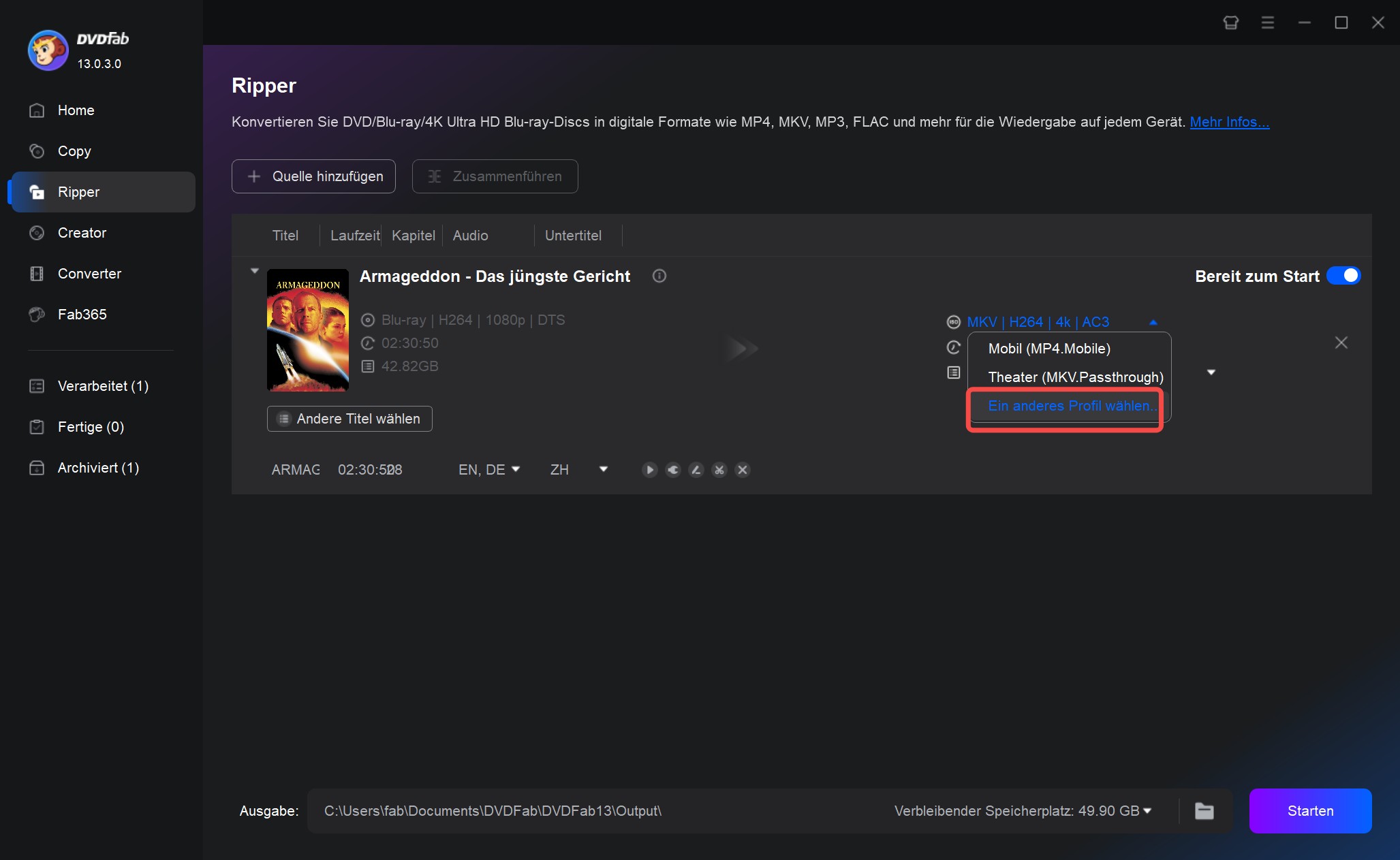This screenshot has width=1400, height=860.
Task: Open output folder icon
Action: point(1204,811)
